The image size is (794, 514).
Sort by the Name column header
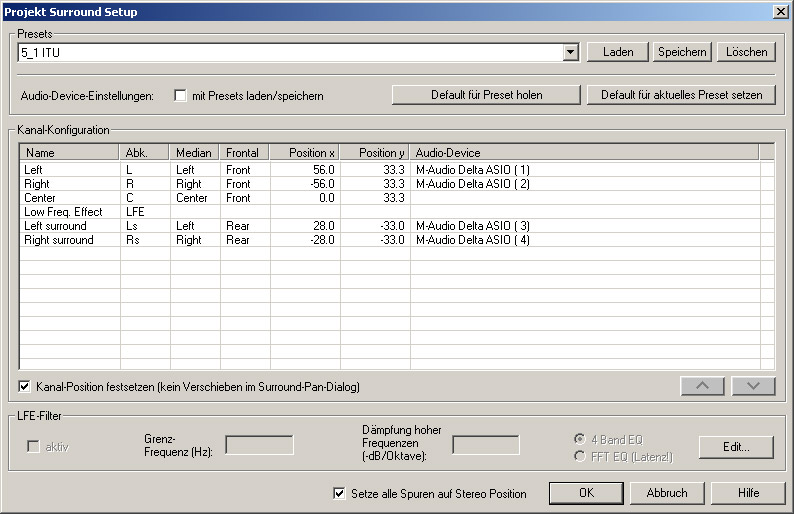pos(69,153)
